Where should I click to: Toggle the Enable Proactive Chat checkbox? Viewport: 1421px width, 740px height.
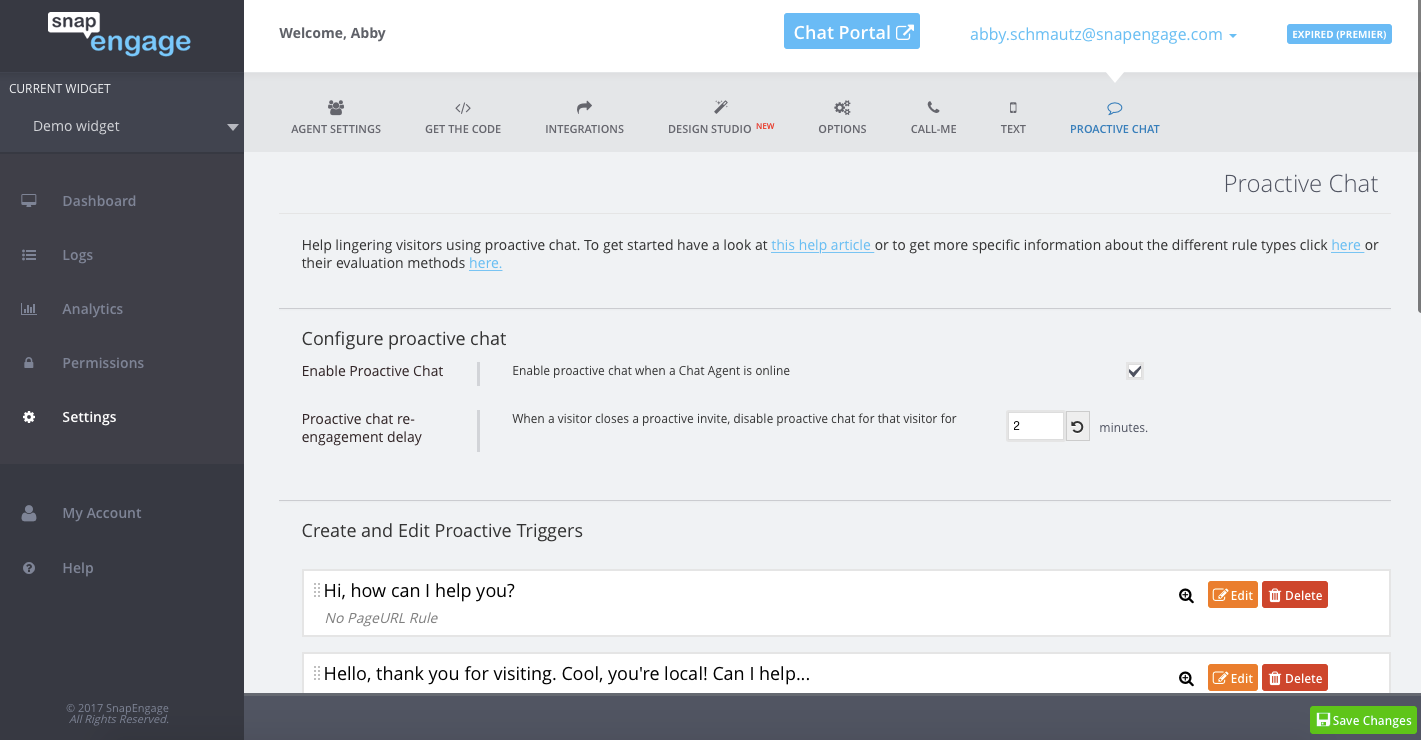tap(1135, 371)
